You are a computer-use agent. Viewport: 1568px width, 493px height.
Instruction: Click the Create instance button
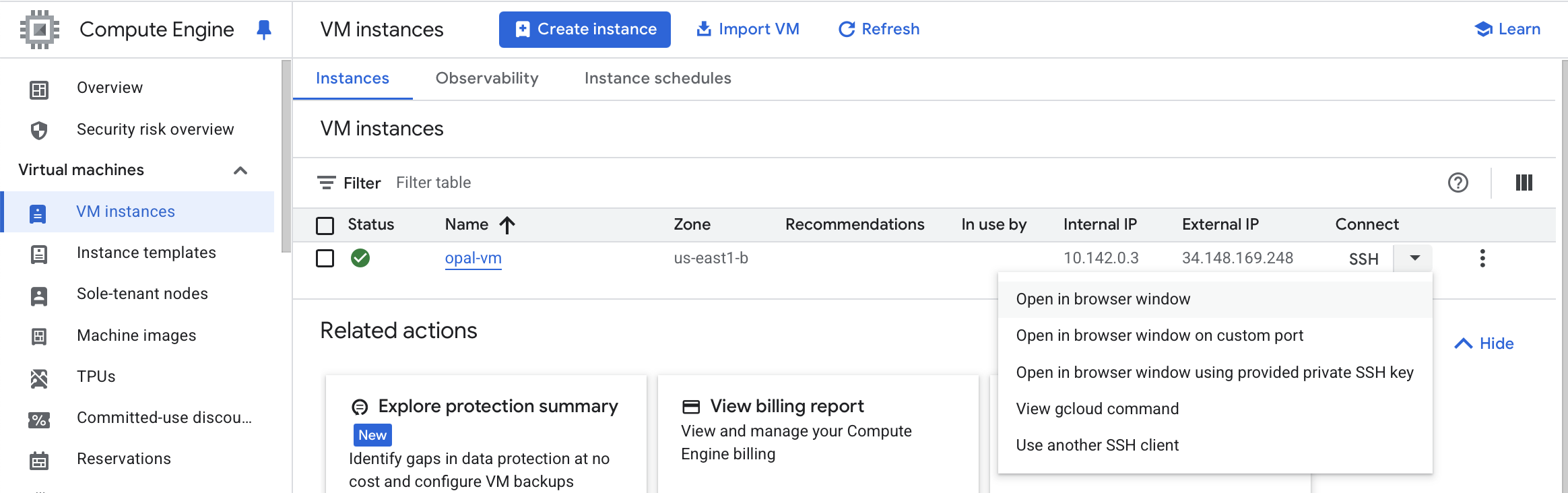click(585, 30)
